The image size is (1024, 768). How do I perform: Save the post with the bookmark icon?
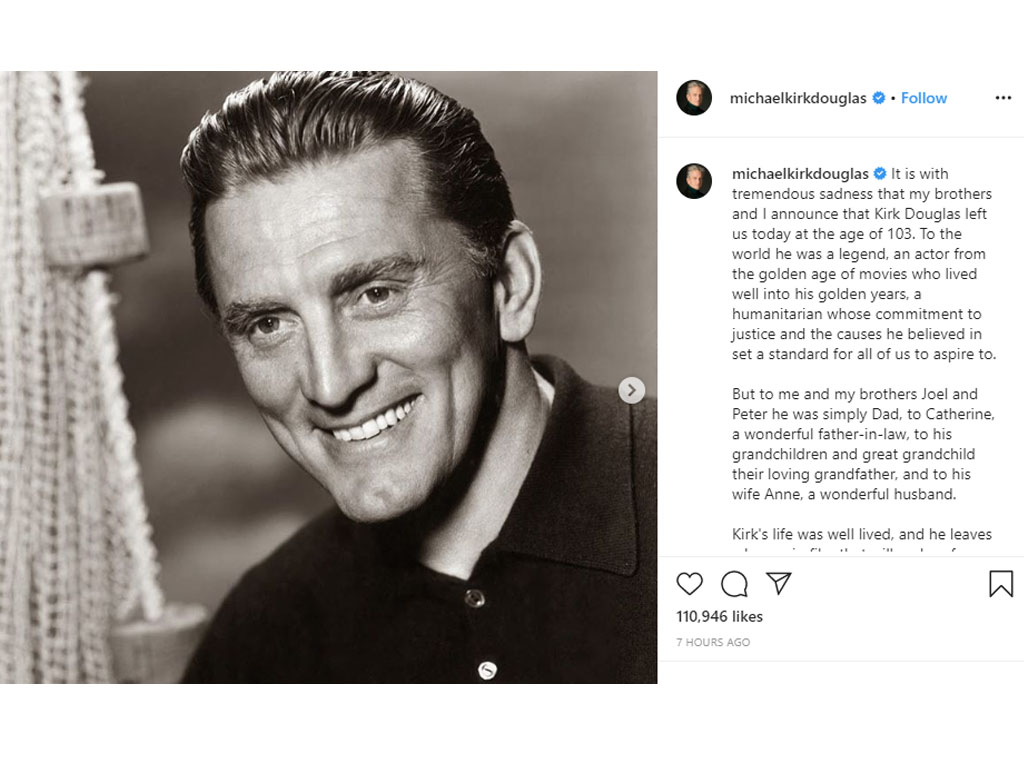pos(1001,584)
